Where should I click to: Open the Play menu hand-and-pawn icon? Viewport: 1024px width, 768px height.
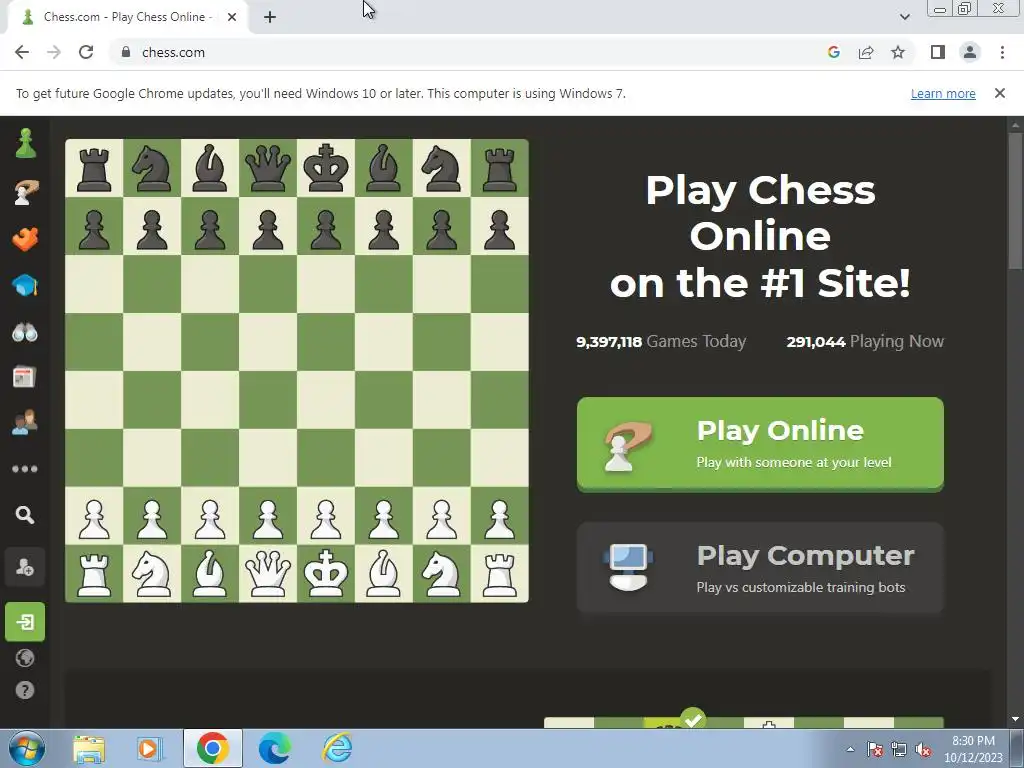tap(25, 193)
